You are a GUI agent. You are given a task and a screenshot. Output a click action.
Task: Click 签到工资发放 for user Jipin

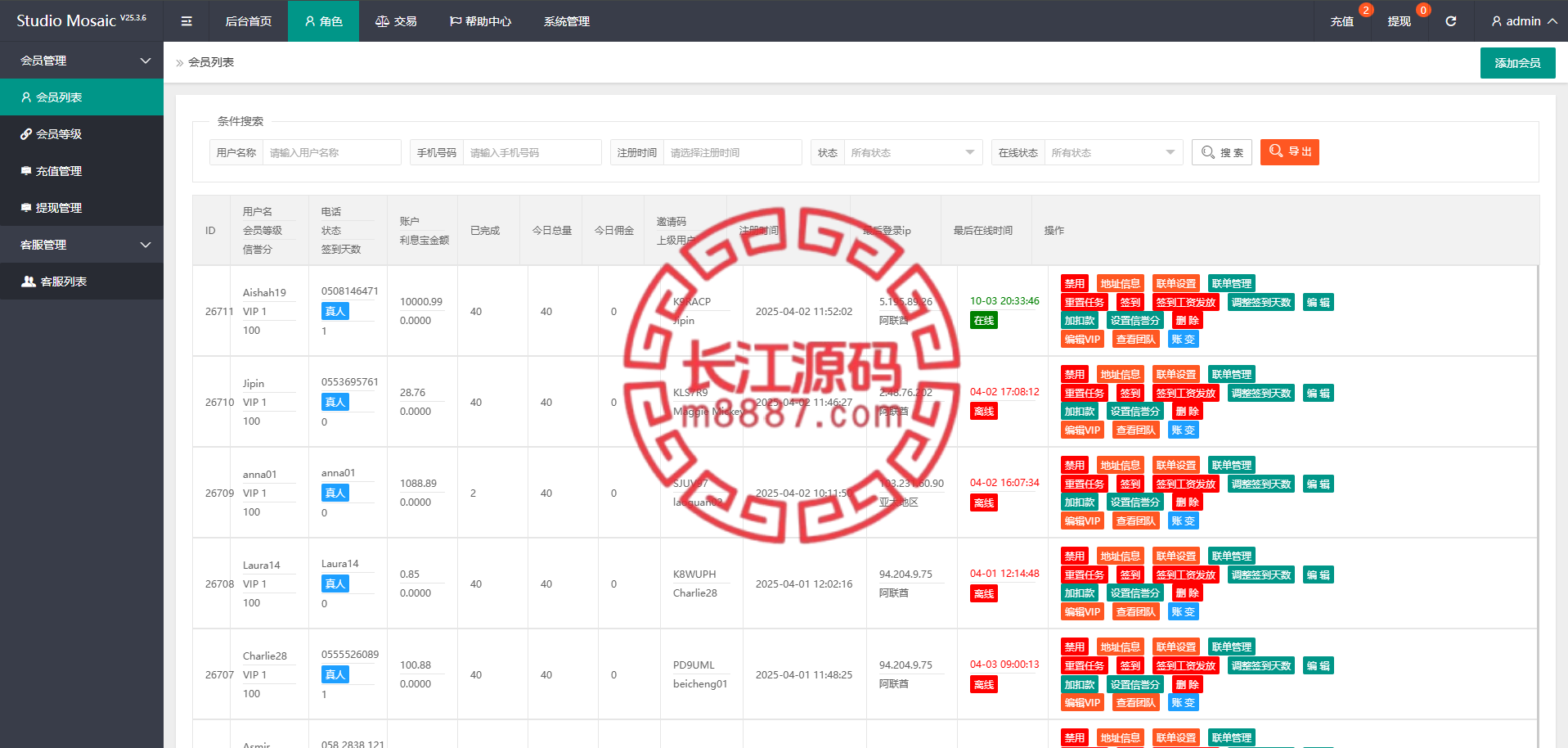pos(1185,394)
